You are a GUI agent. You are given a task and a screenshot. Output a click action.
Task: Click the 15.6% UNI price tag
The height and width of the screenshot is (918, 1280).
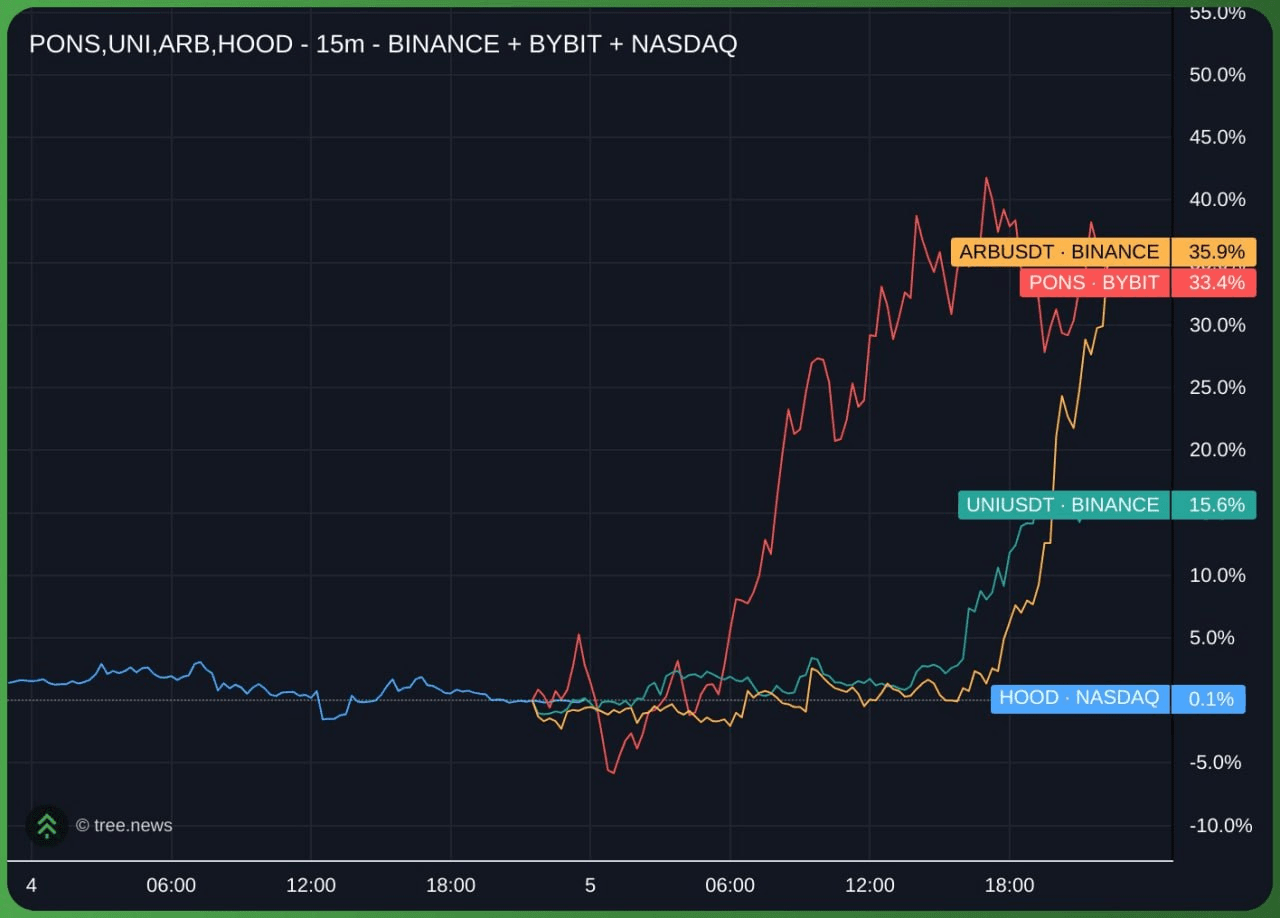1214,505
